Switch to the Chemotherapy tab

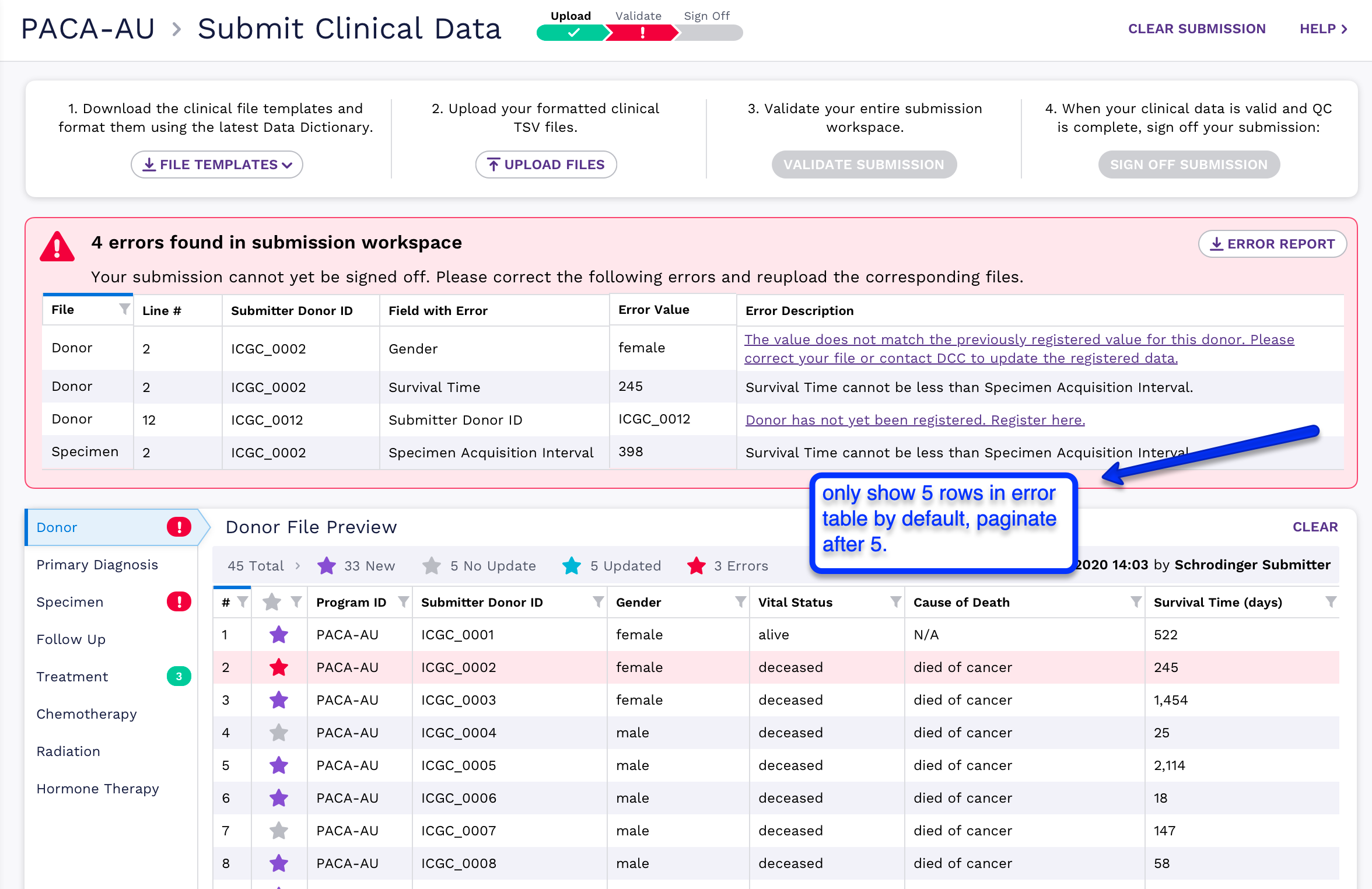point(111,714)
